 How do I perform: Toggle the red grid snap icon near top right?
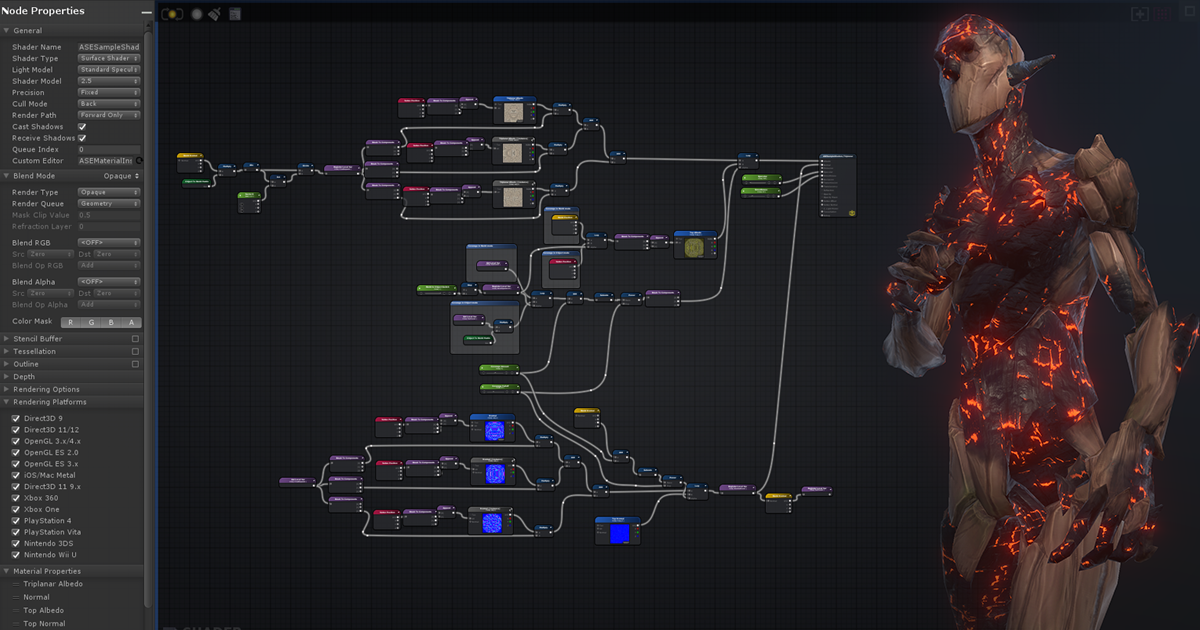(1162, 14)
